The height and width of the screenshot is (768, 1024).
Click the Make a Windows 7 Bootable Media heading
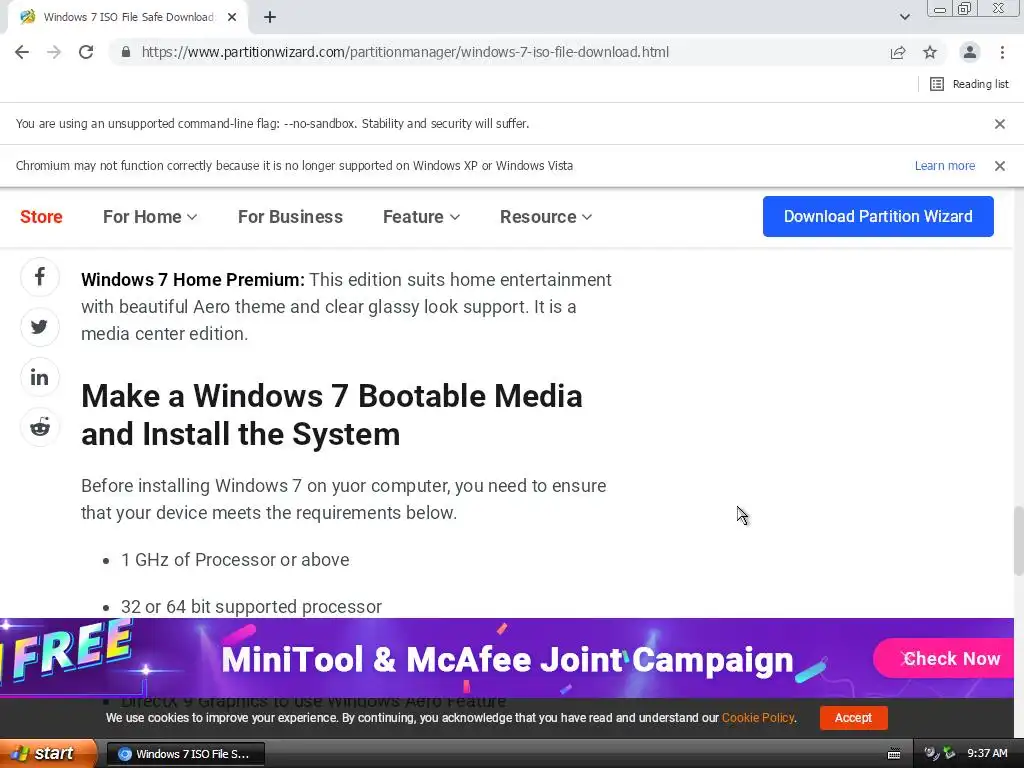pyautogui.click(x=332, y=415)
